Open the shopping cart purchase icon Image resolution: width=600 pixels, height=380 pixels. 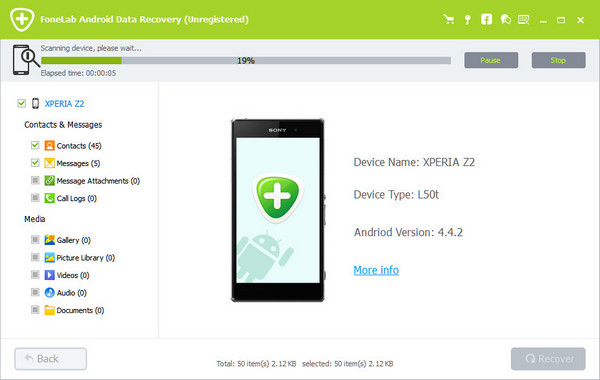[x=448, y=19]
